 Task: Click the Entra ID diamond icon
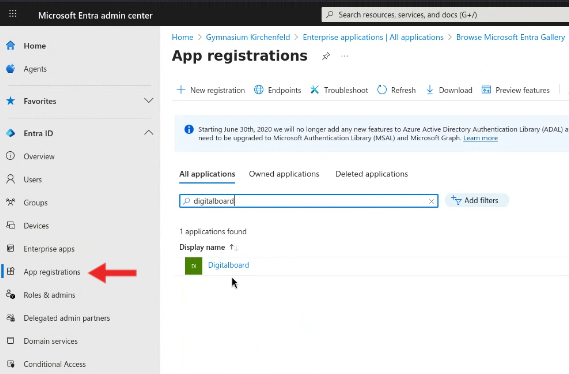(11, 133)
